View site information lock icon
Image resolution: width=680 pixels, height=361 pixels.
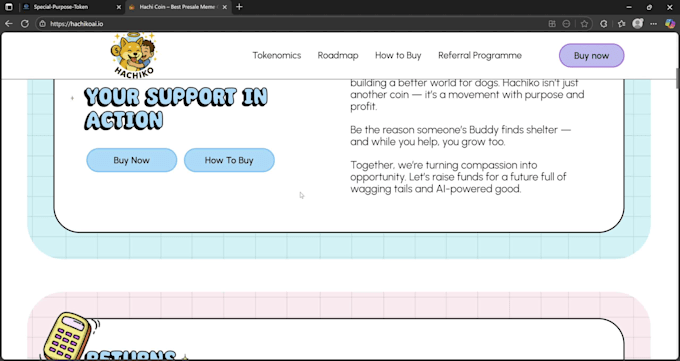click(42, 24)
